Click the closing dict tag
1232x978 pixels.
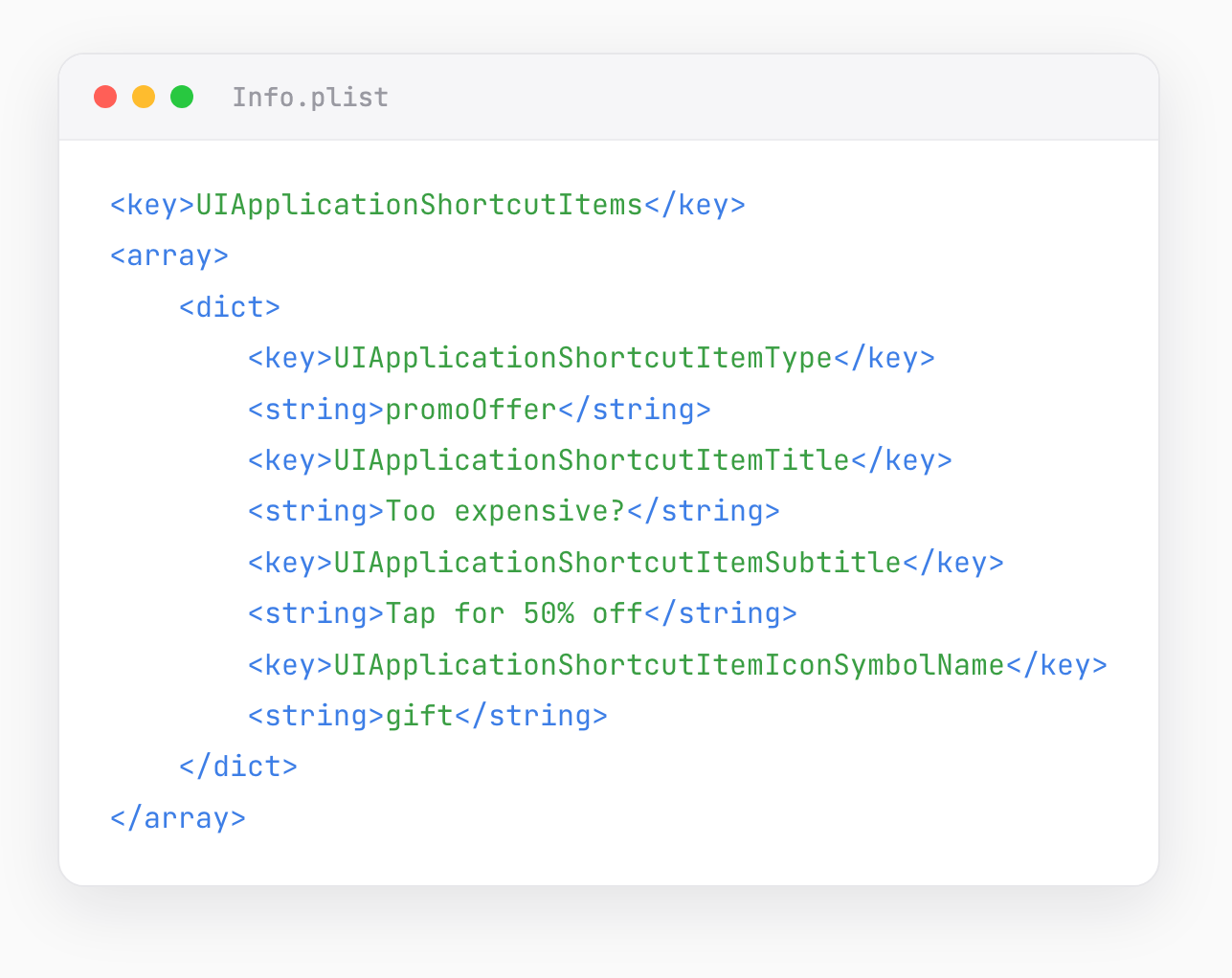238,767
